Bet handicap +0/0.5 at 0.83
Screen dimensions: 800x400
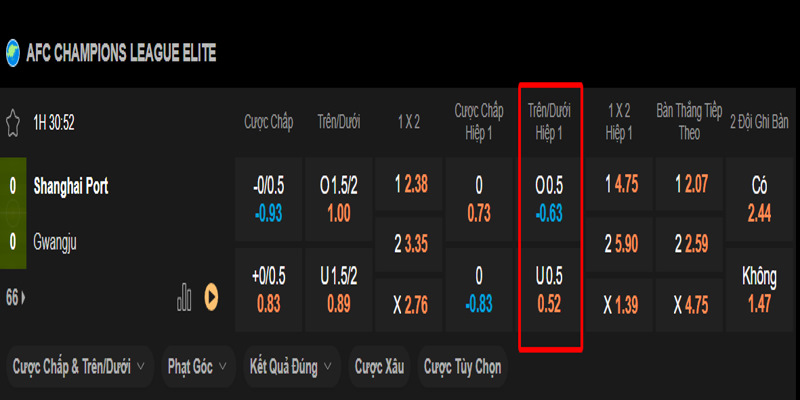(269, 290)
